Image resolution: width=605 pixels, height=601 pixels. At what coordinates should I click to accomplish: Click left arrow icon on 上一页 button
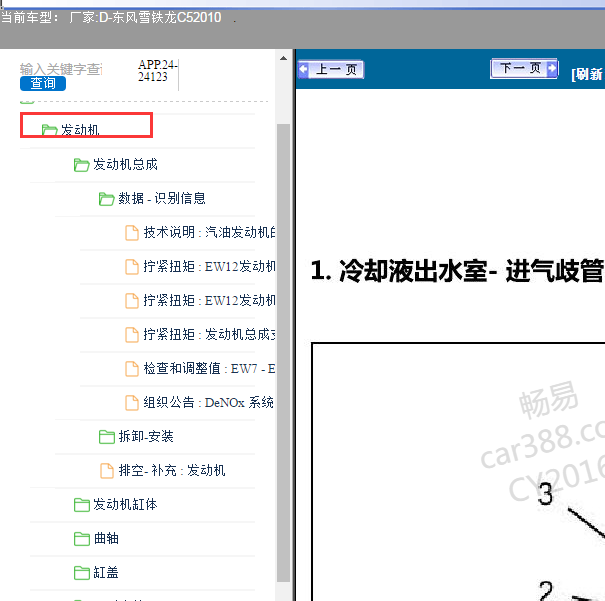tap(304, 69)
